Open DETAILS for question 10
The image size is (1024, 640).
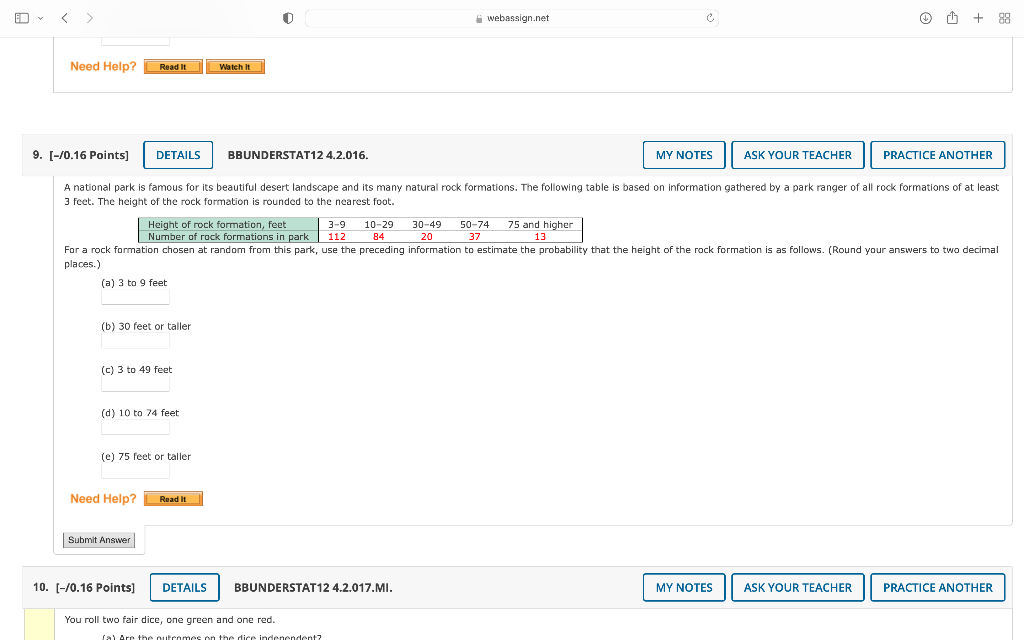tap(184, 587)
